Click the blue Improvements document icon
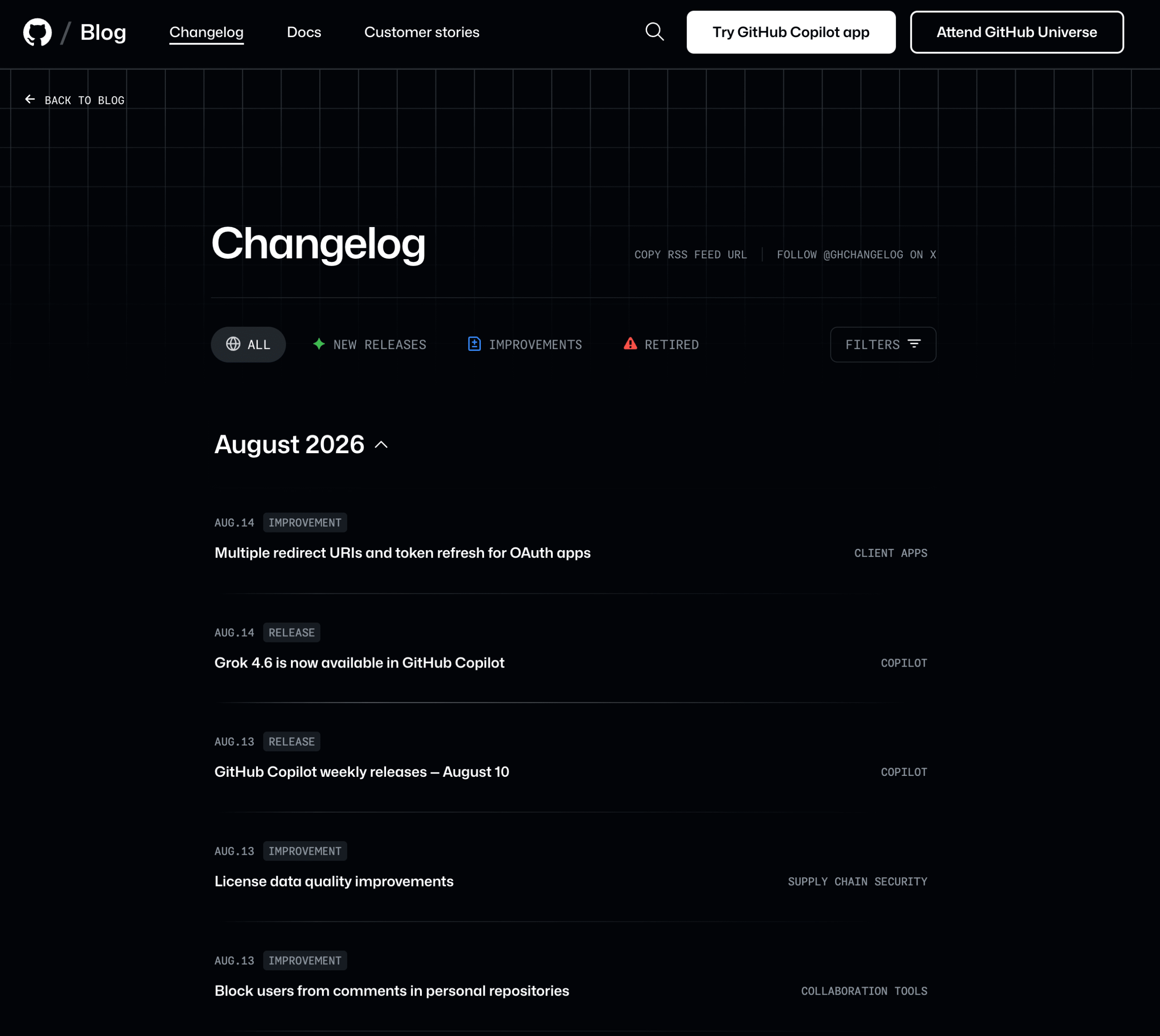This screenshot has width=1160, height=1036. [x=474, y=344]
